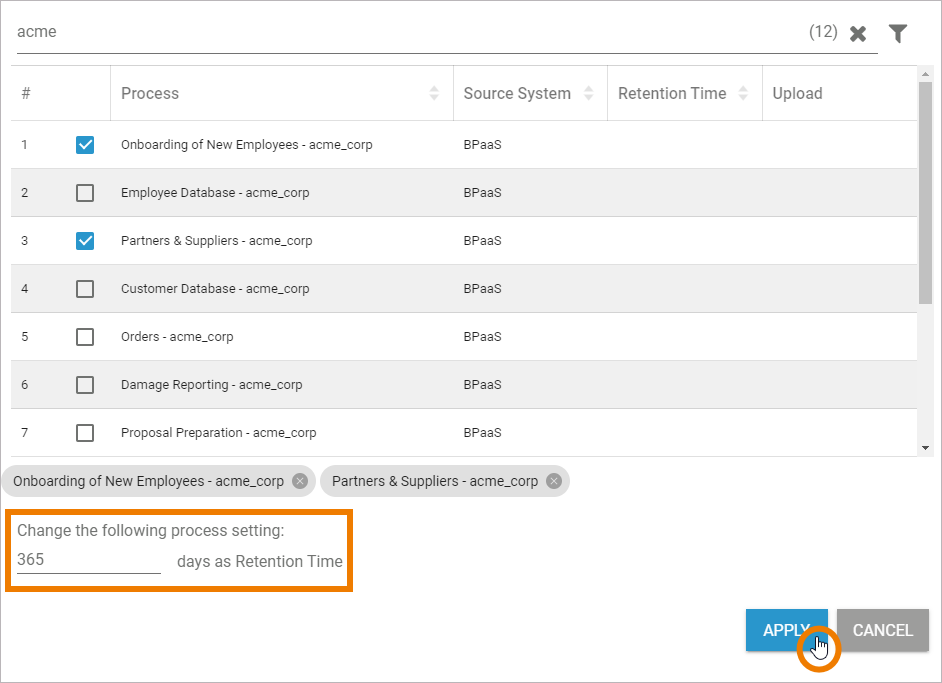Tick the Orders row checkbox
Viewport: 942px width, 683px height.
85,337
